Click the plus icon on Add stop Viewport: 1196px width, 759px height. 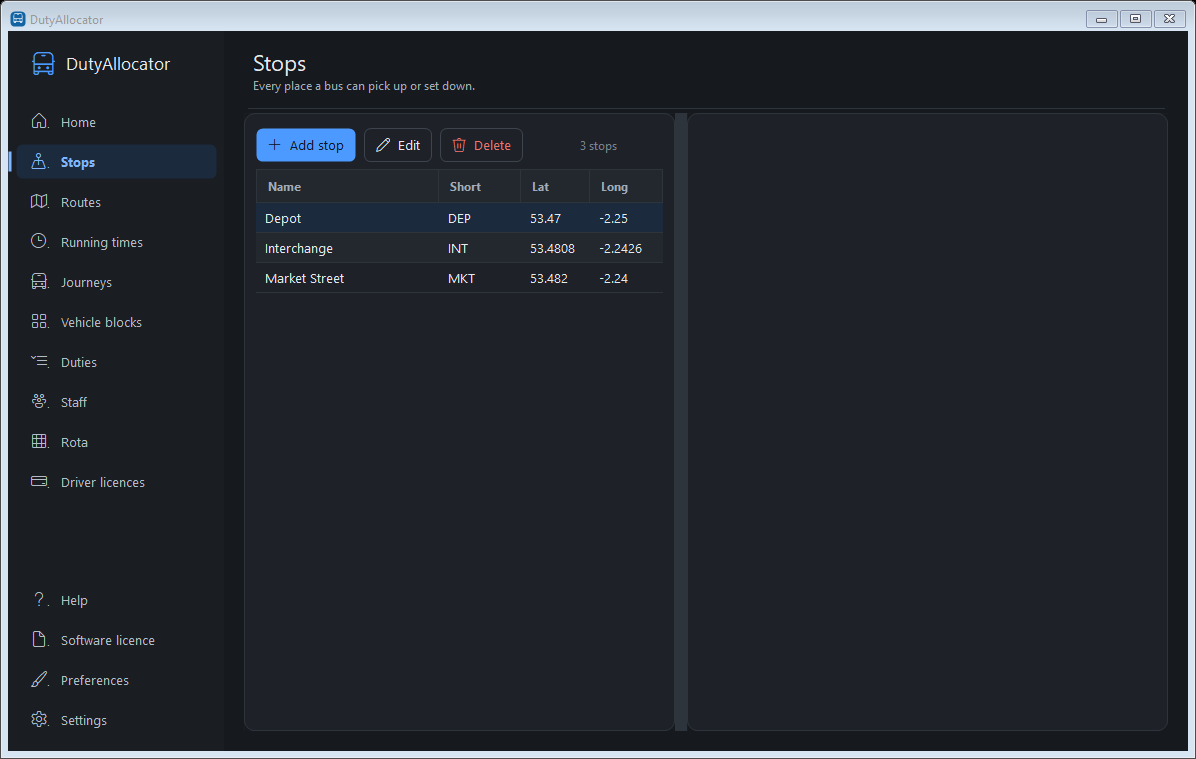275,144
